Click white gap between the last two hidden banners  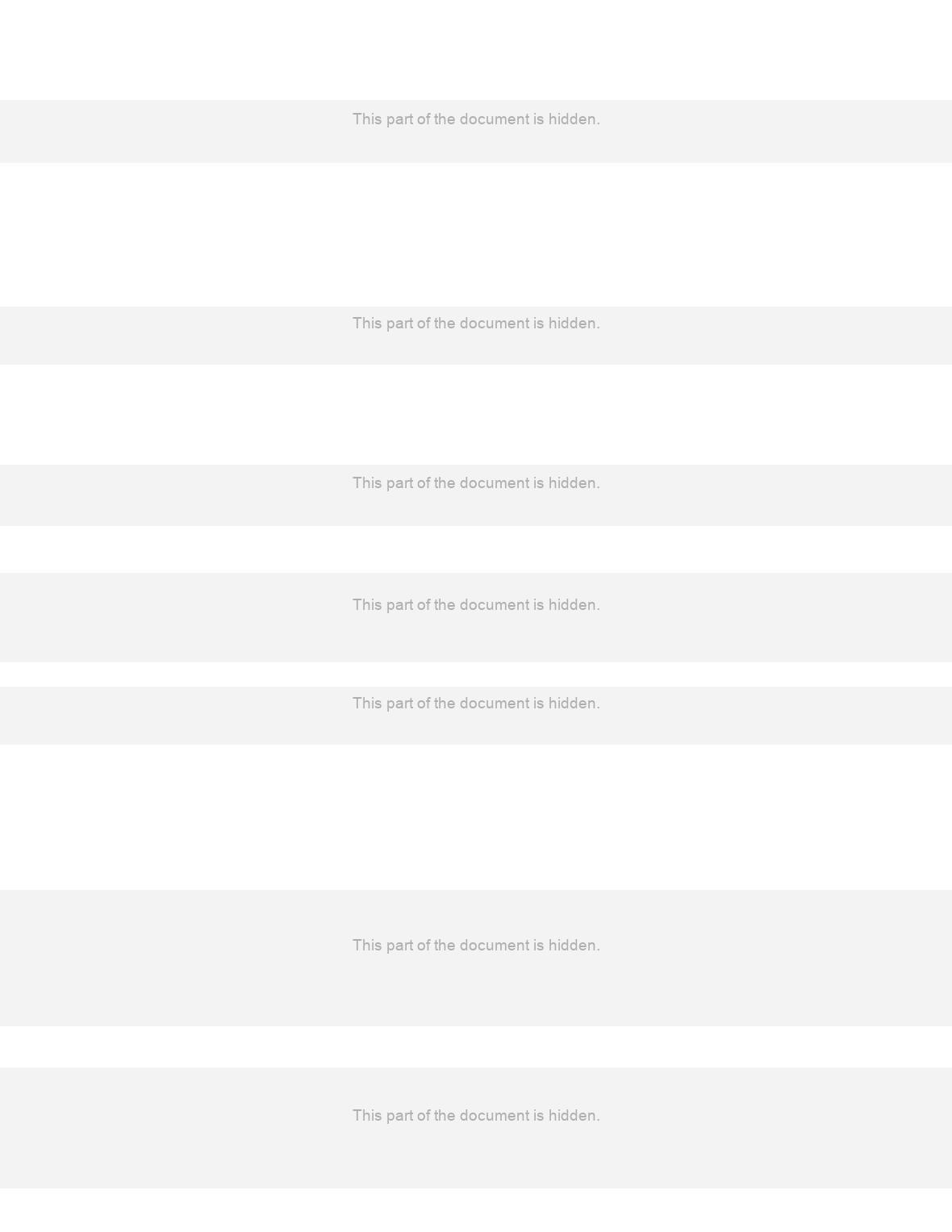[476, 1047]
